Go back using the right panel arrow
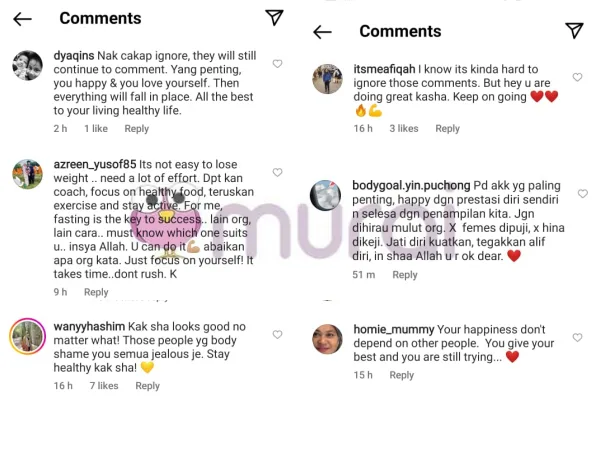This screenshot has height=450, width=600. (322, 32)
